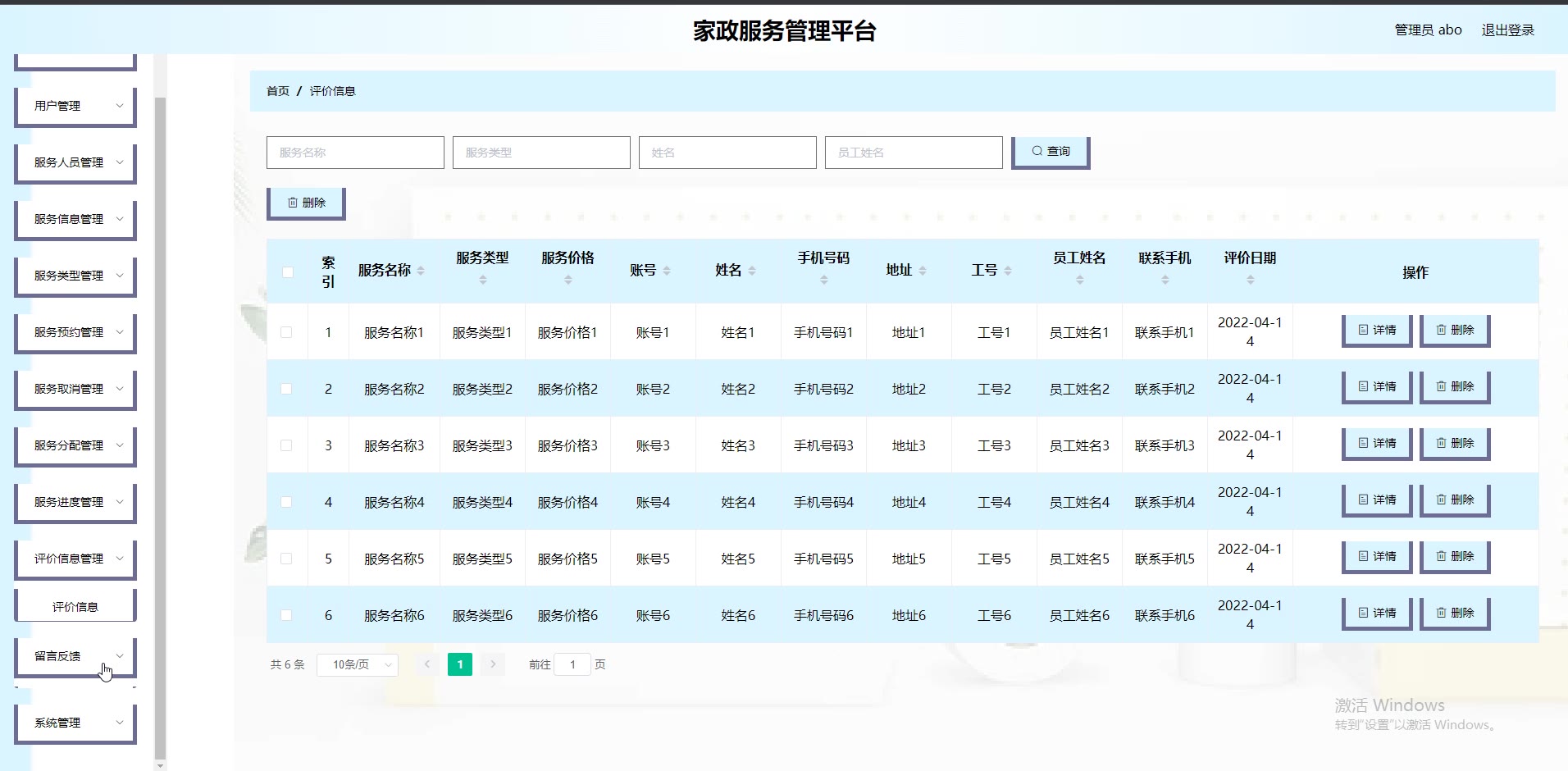Sort table by 手机号码 column arrows
1568x771 pixels.
pos(824,281)
